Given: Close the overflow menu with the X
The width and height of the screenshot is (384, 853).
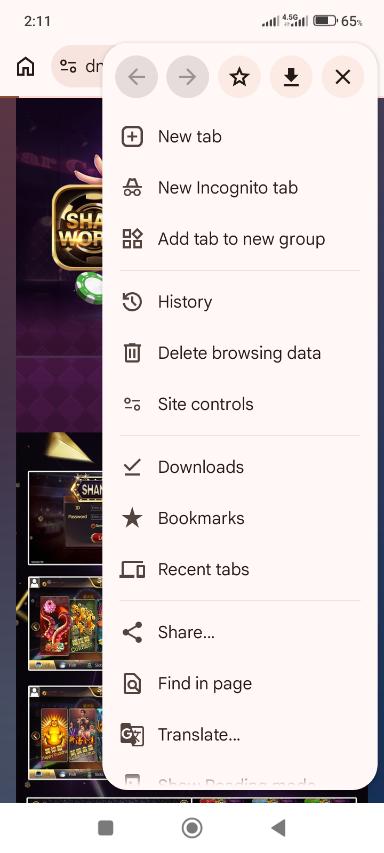Looking at the screenshot, I should (343, 77).
